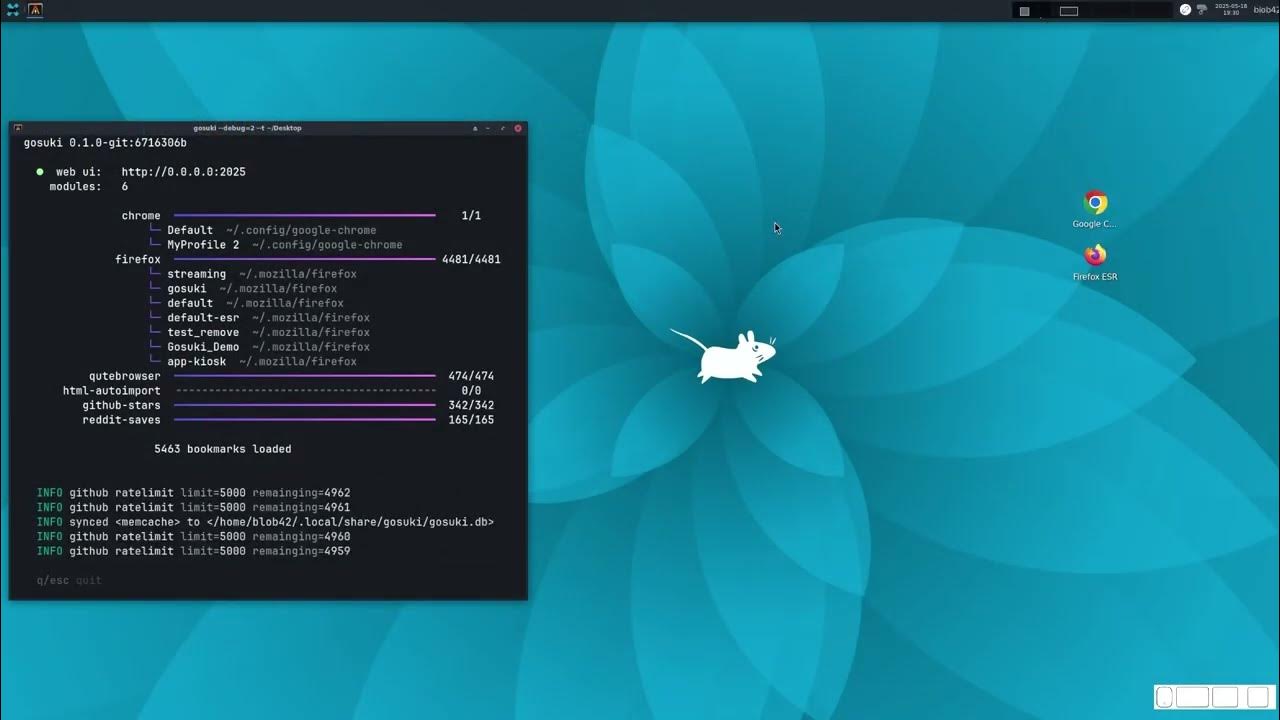Click the q/esc quit hint in terminal

tap(68, 580)
